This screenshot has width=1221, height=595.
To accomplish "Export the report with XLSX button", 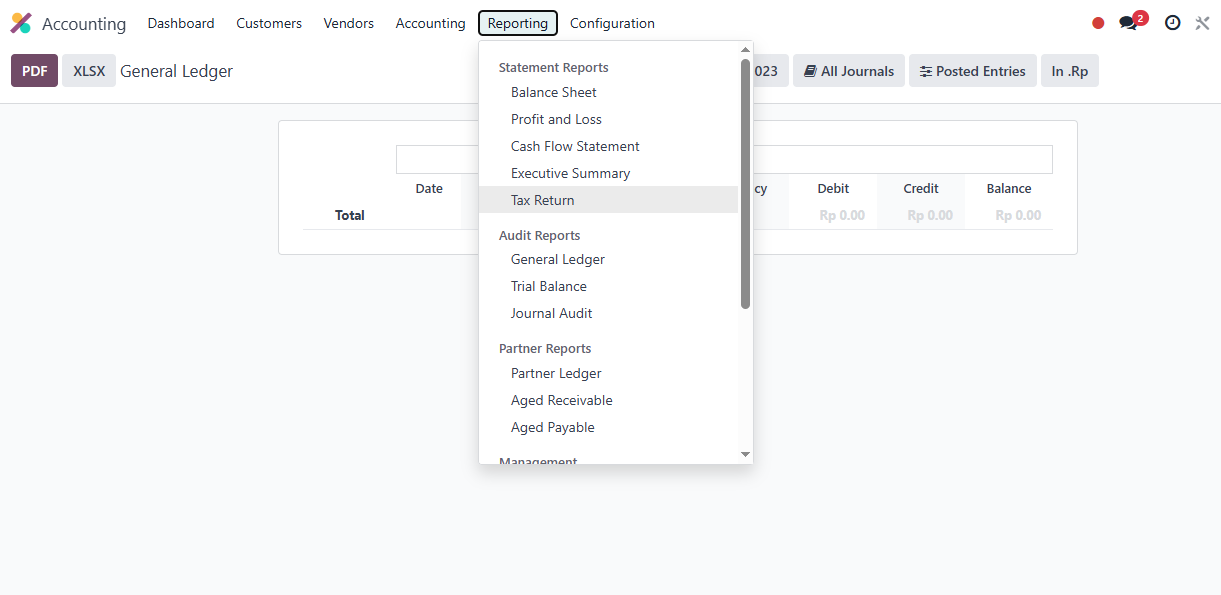I will point(89,71).
